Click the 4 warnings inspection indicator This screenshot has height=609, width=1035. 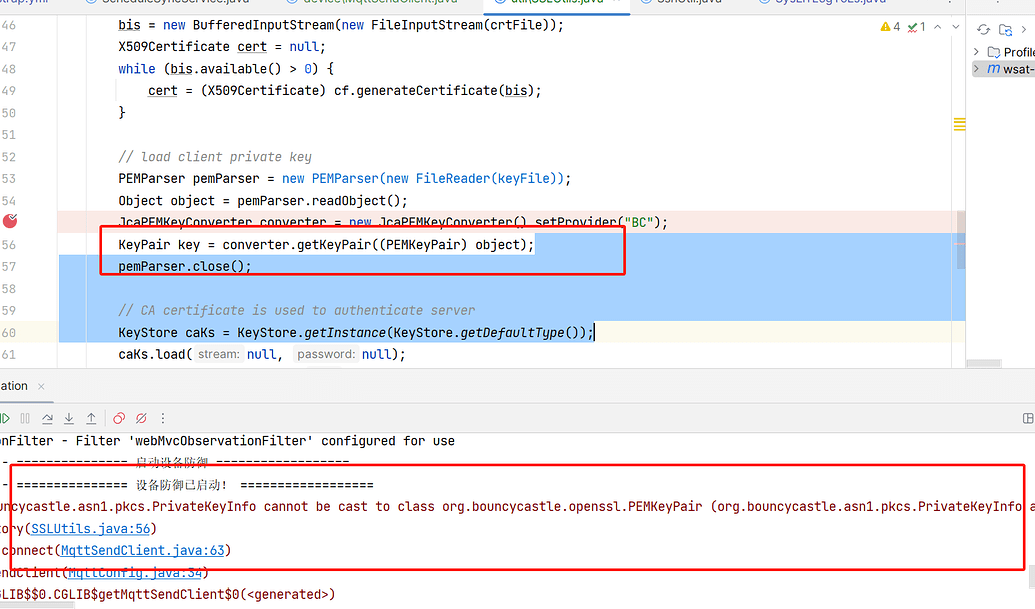coord(890,27)
